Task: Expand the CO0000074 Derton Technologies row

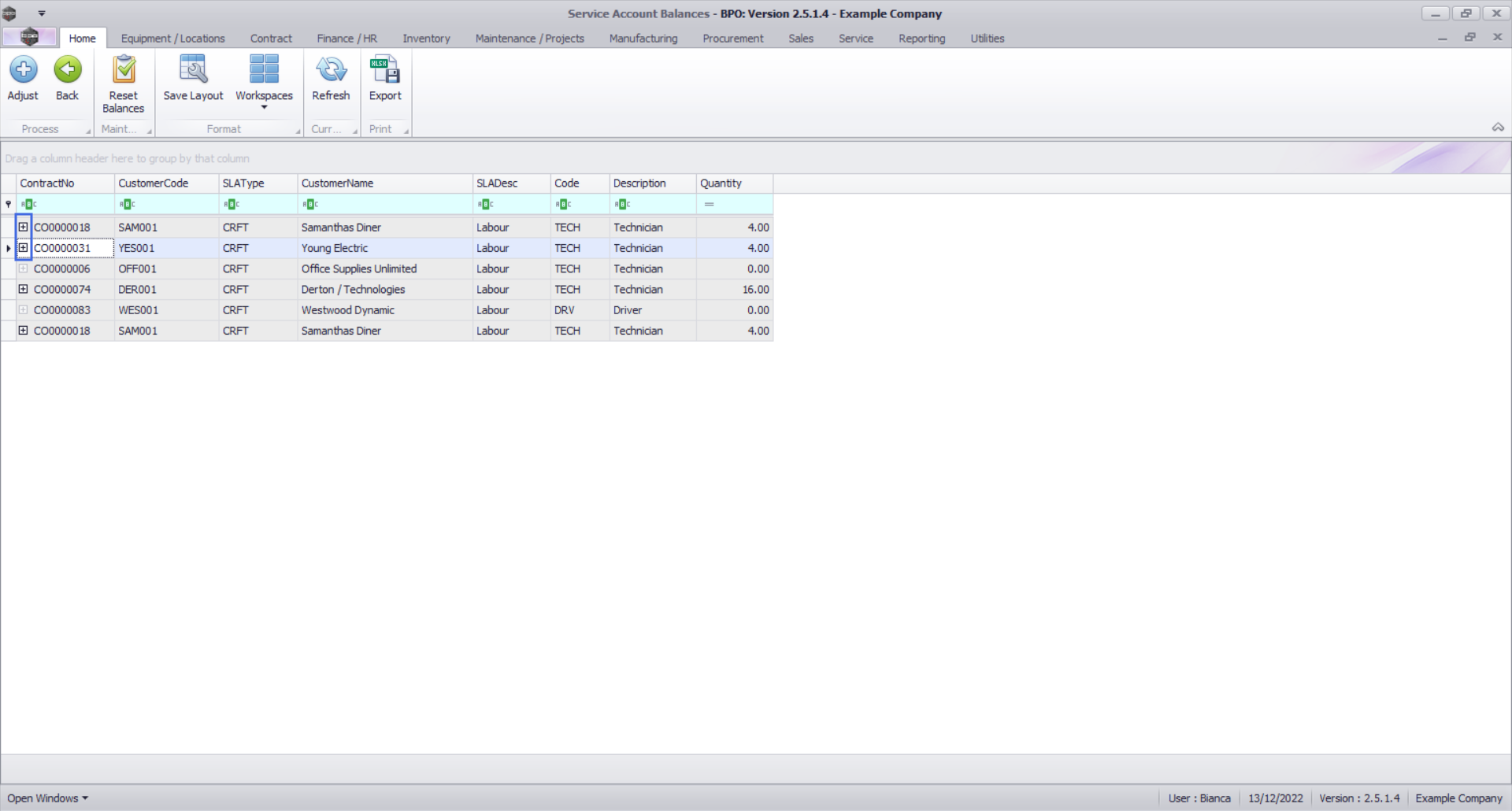Action: click(24, 289)
